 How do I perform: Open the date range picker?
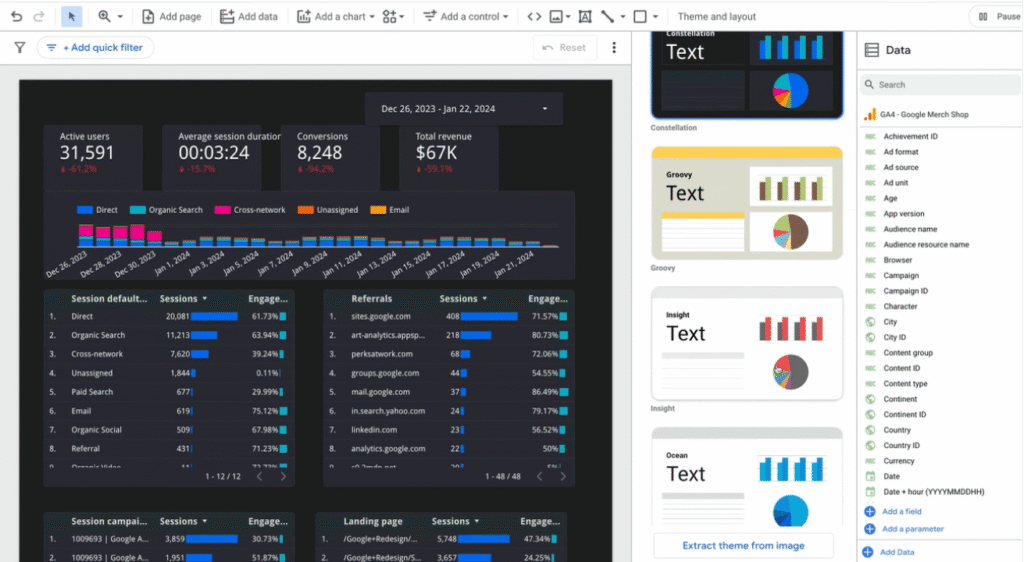click(465, 109)
